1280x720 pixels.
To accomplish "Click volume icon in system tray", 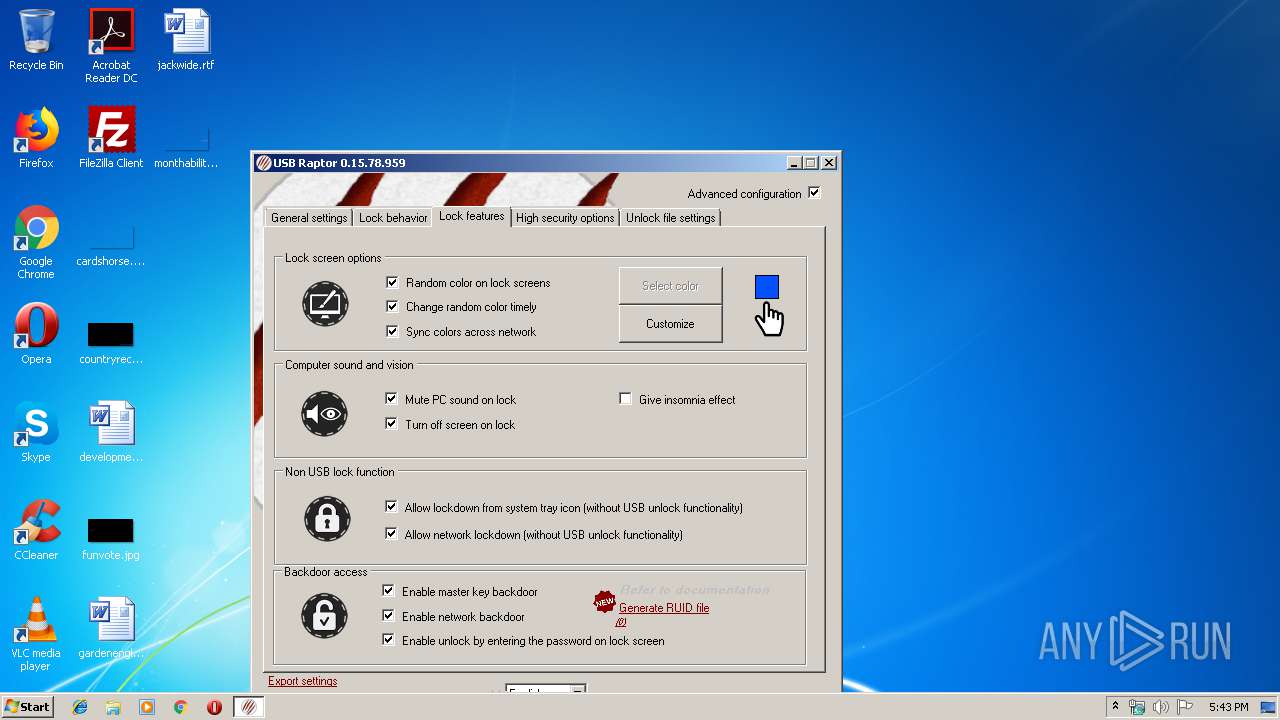I will 1161,707.
